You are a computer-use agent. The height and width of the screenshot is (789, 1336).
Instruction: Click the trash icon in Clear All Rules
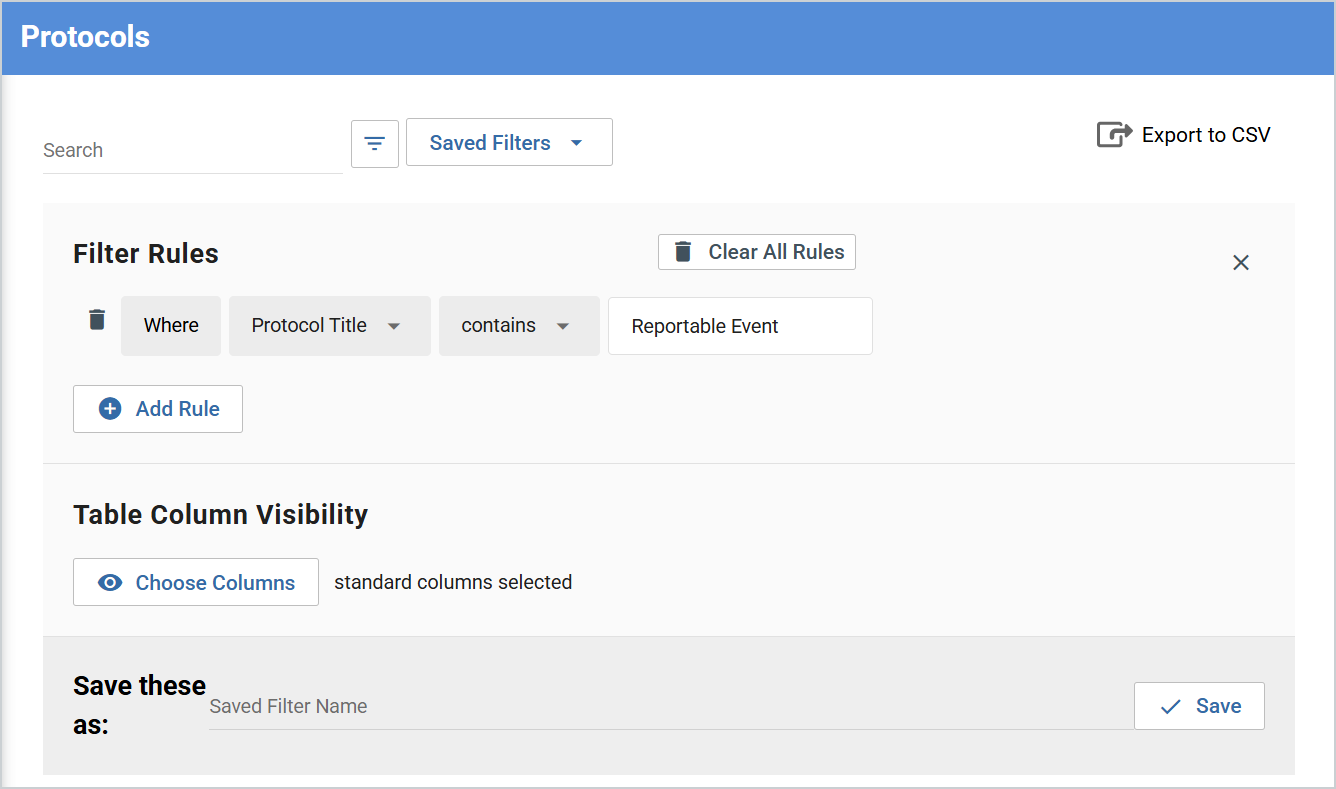pyautogui.click(x=683, y=252)
